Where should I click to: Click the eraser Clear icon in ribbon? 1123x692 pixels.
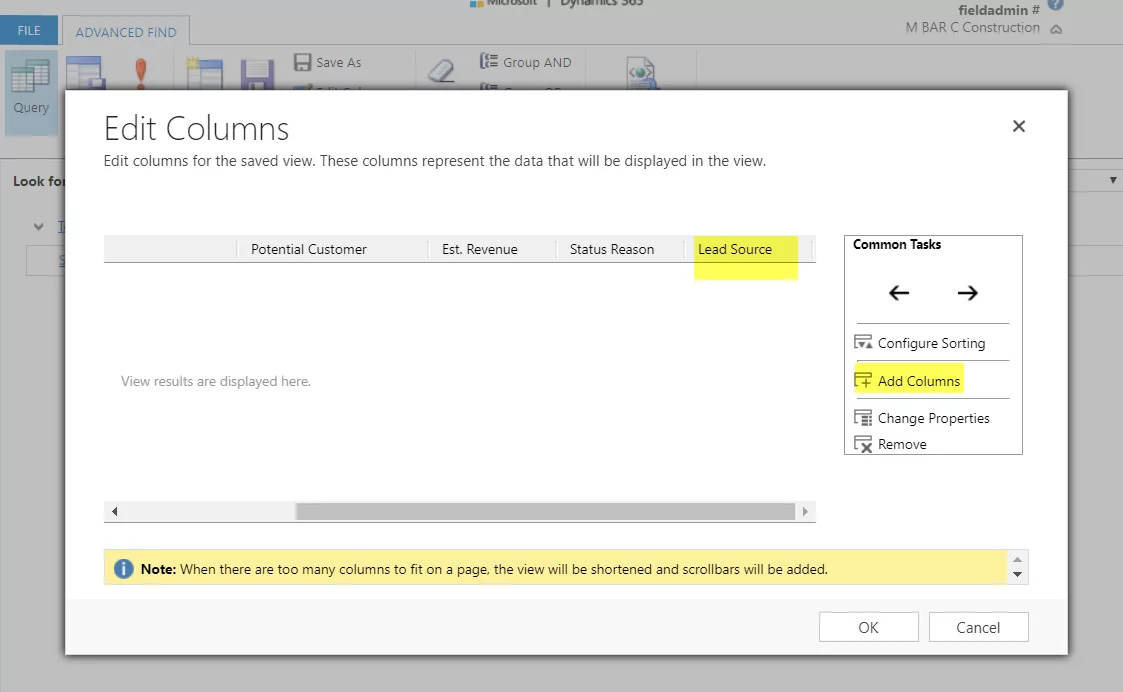pos(442,70)
